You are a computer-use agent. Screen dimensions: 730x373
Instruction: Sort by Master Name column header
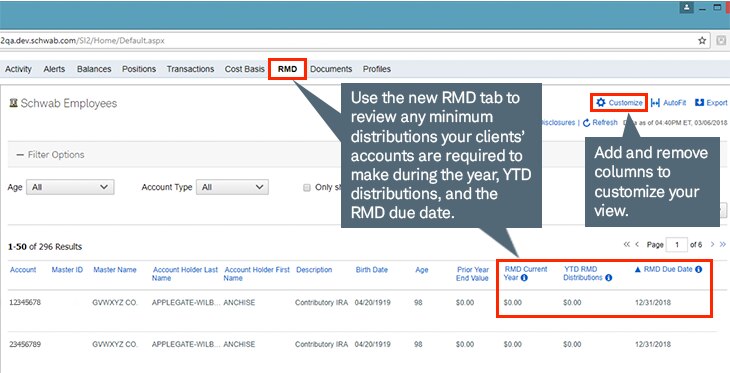(115, 270)
